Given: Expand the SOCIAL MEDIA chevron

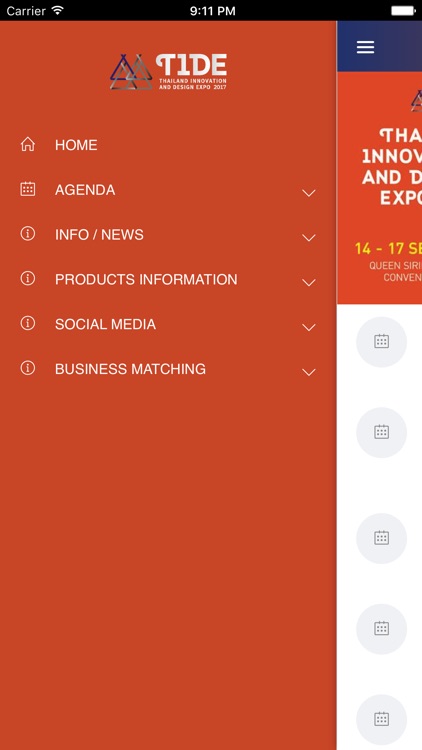Looking at the screenshot, I should tap(309, 328).
